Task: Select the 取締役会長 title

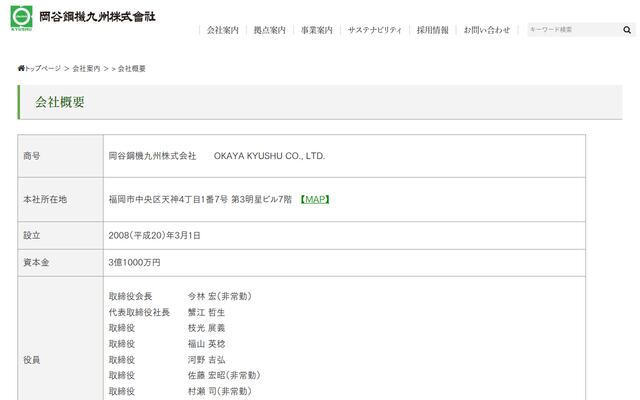Action: (130, 296)
